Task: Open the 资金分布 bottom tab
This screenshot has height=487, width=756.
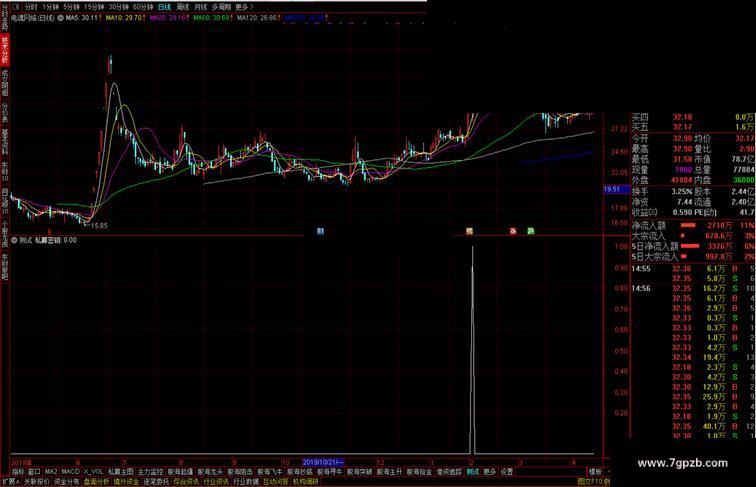Action: point(67,481)
